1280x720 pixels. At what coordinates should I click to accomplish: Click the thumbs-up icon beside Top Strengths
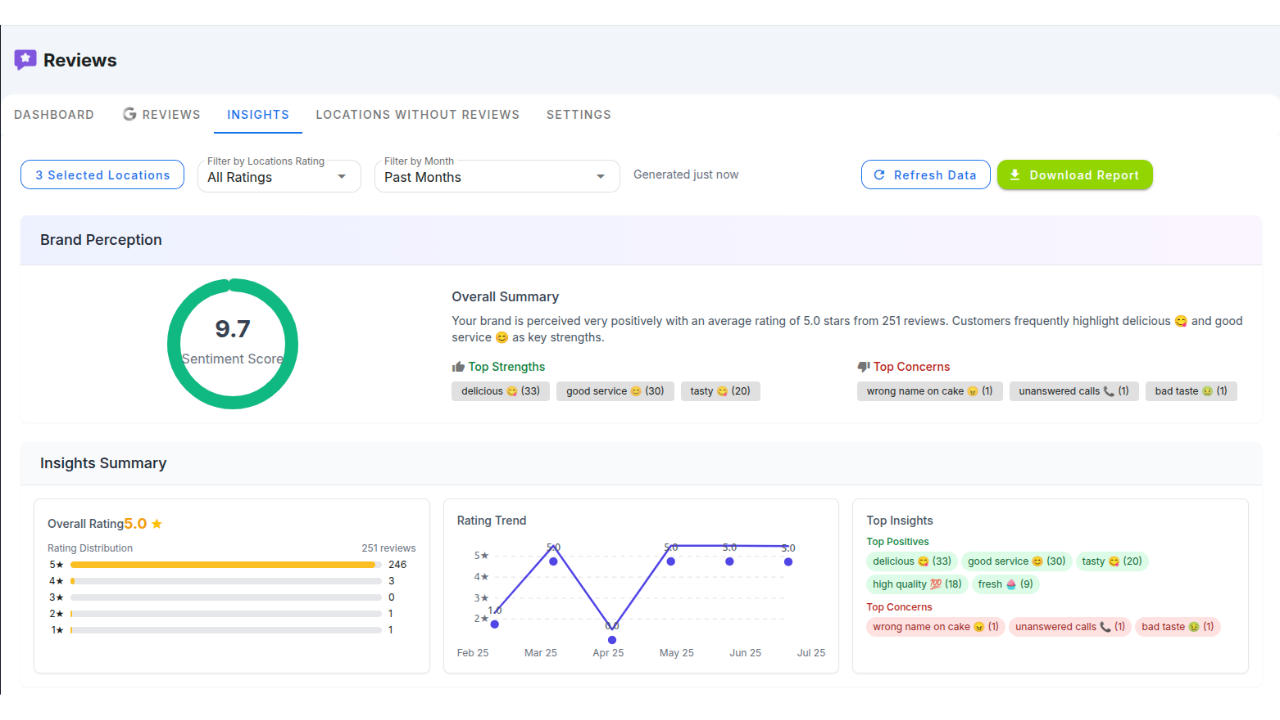457,366
